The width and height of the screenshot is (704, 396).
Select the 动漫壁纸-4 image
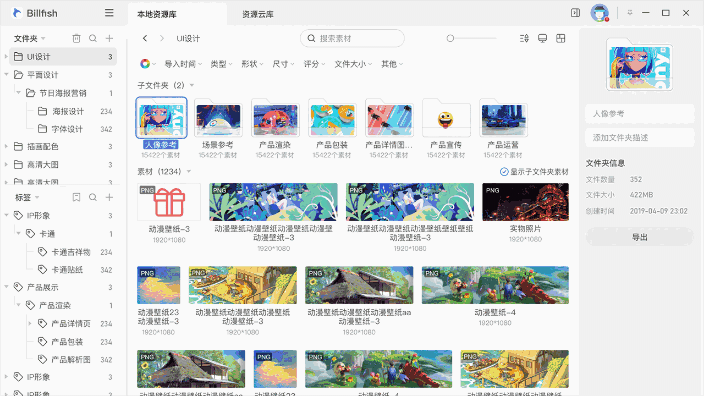495,285
